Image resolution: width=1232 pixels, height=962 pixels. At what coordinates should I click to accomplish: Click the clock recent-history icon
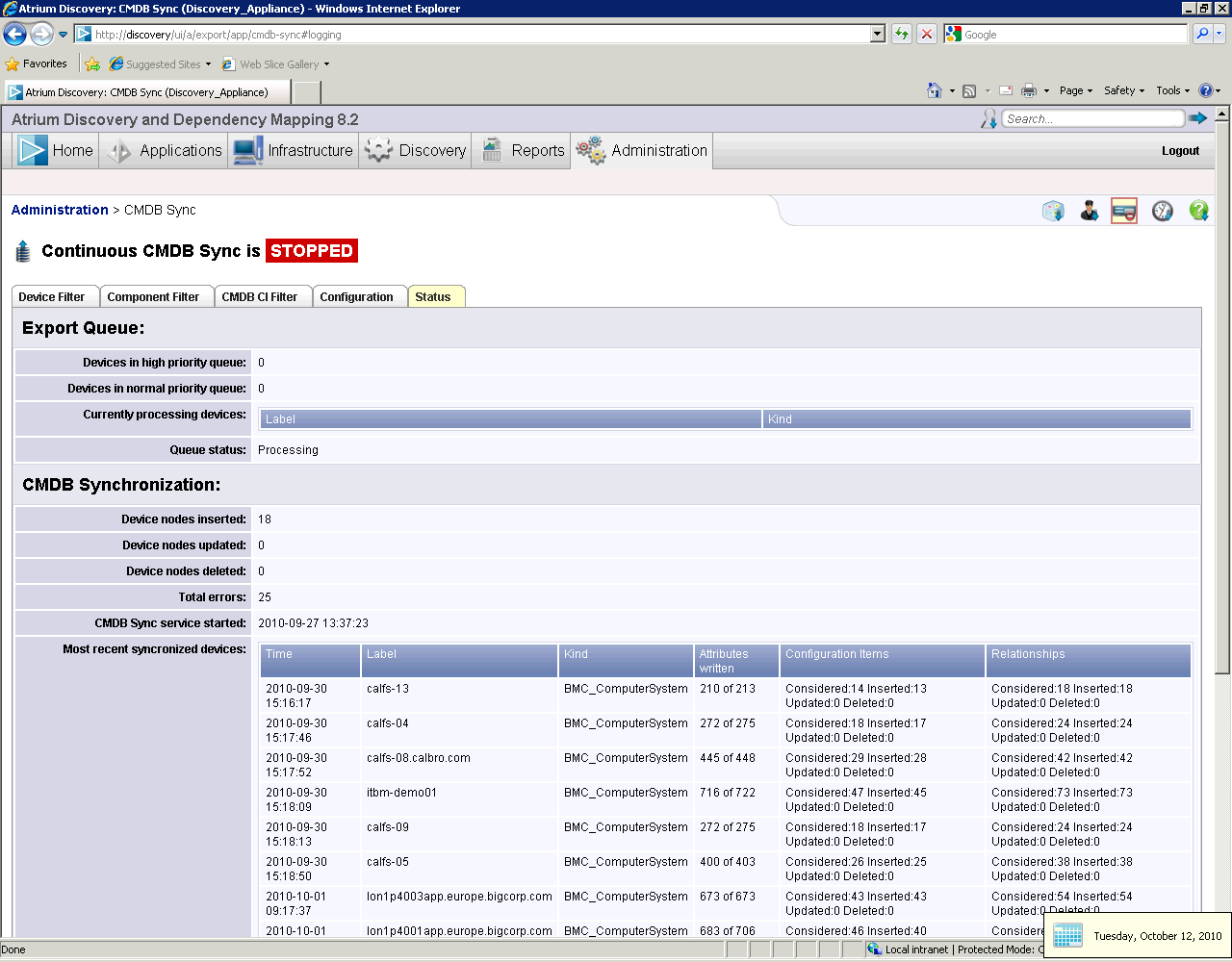pos(1163,211)
